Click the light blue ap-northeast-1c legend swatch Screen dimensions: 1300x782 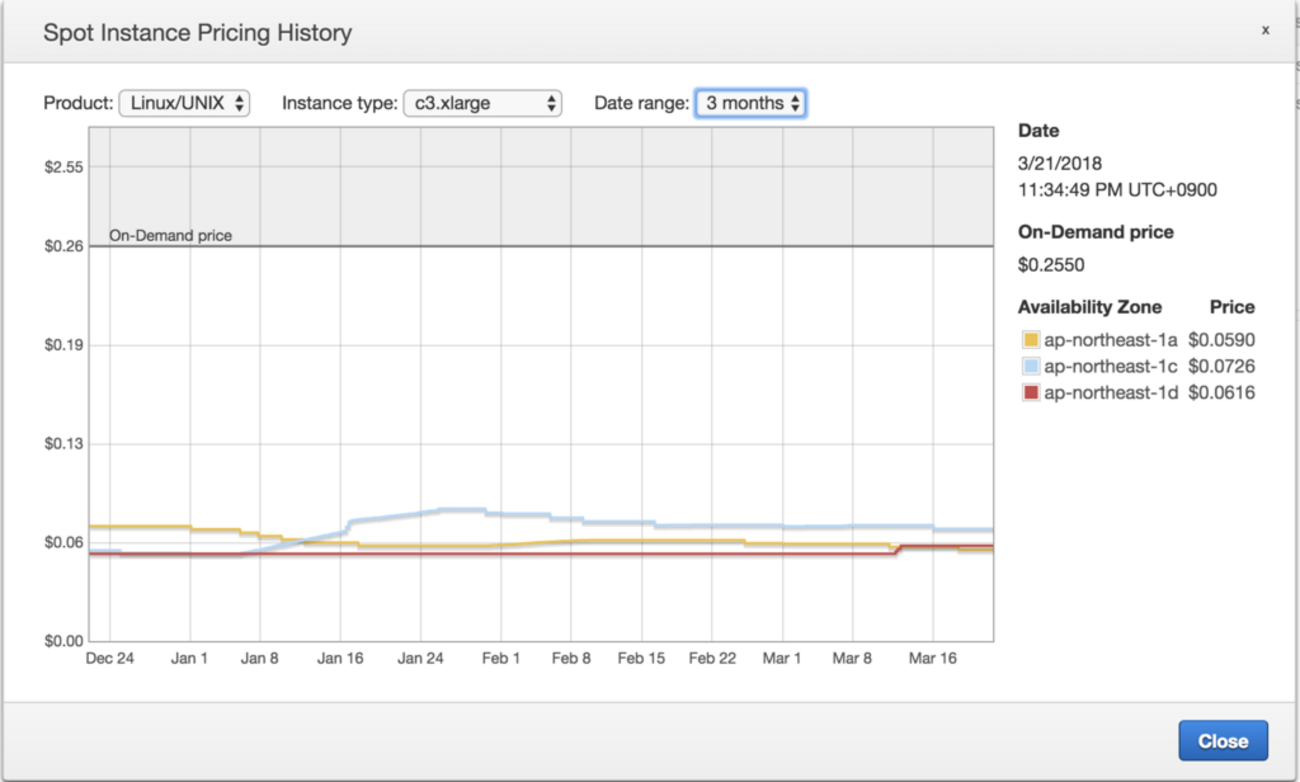1031,366
